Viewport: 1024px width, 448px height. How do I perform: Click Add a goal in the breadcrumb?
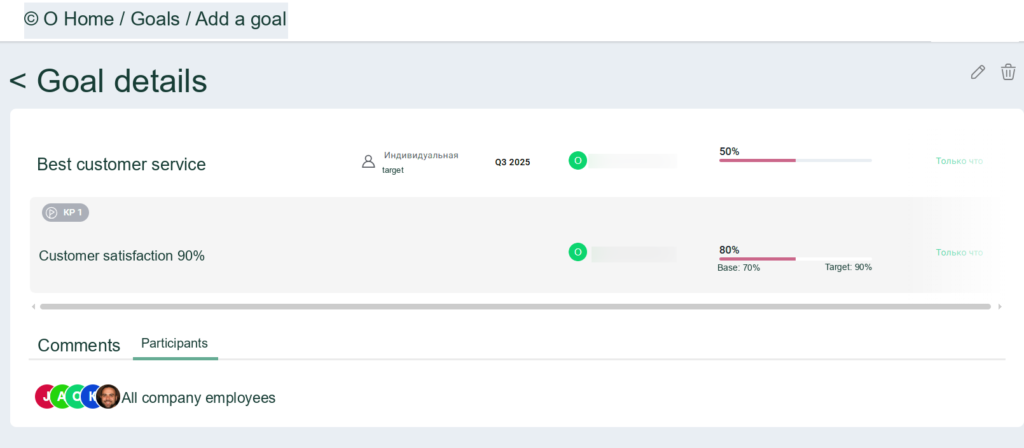tap(241, 19)
